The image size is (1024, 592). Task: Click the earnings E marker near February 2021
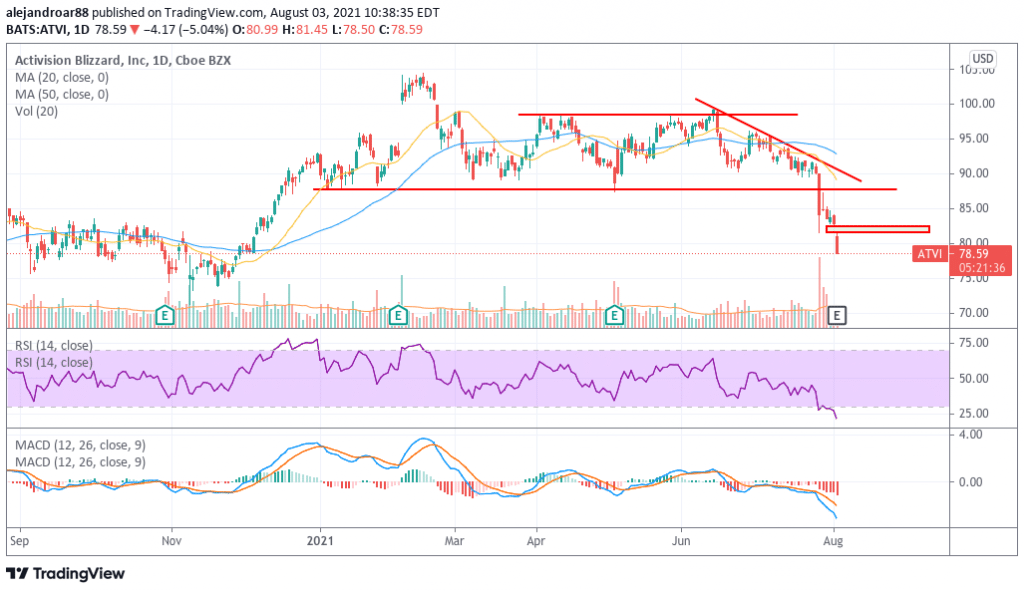pos(398,316)
